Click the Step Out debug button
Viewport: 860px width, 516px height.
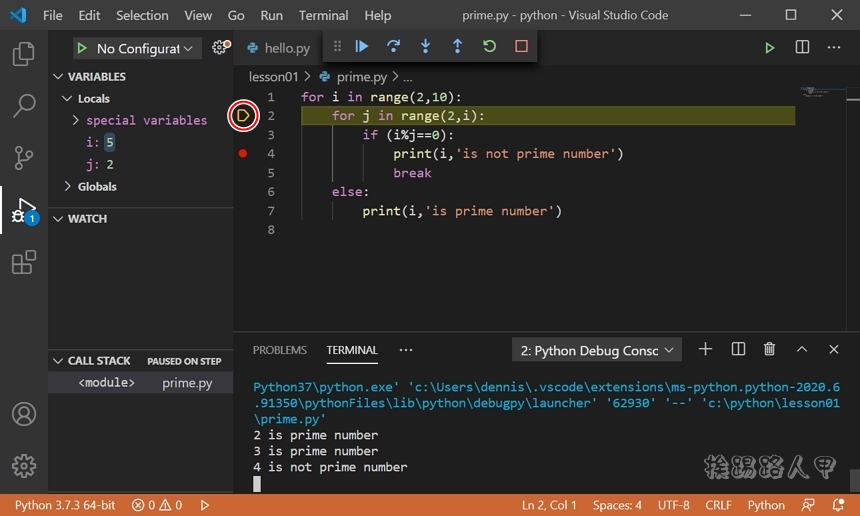coord(457,47)
